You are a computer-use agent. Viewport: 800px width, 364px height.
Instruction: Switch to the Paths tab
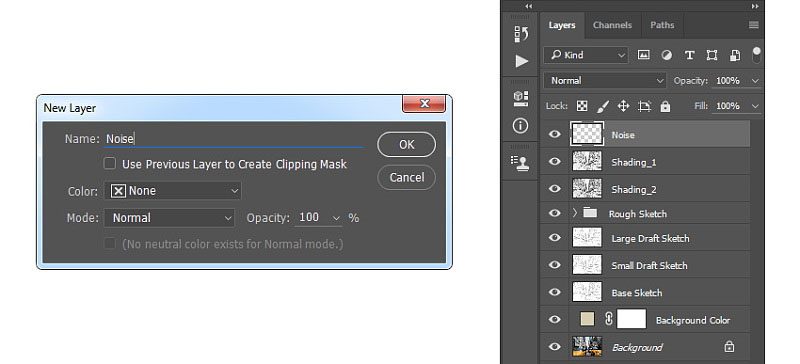tap(662, 25)
